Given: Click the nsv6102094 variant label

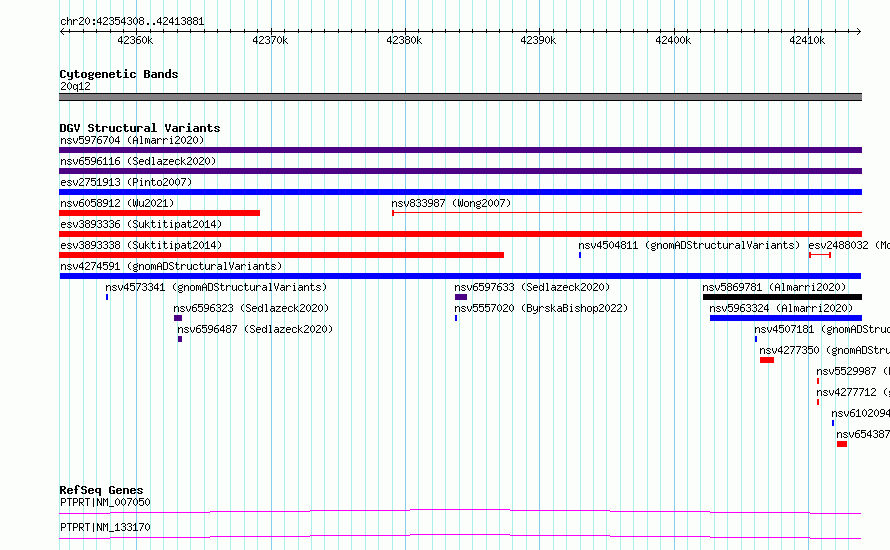Looking at the screenshot, I should (860, 413).
